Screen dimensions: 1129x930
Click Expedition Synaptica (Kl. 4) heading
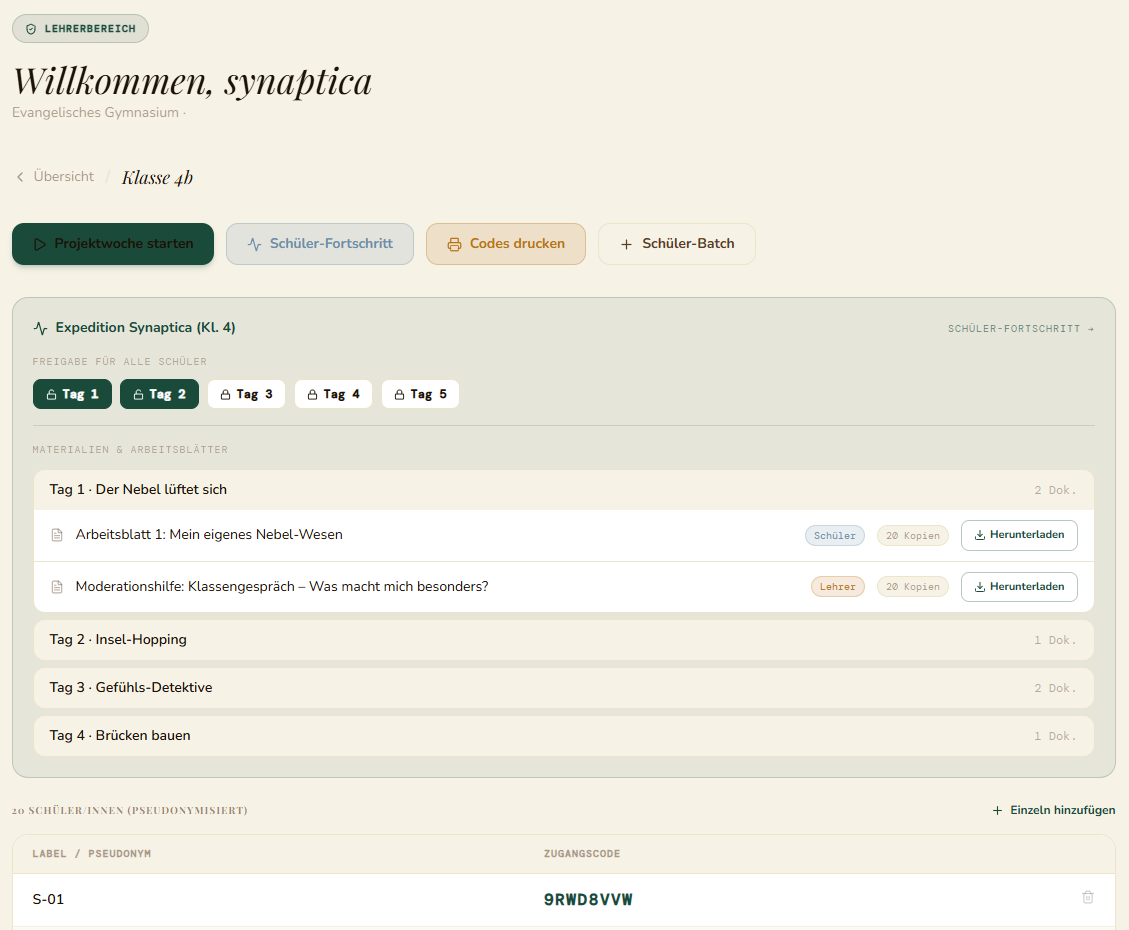click(x=145, y=328)
